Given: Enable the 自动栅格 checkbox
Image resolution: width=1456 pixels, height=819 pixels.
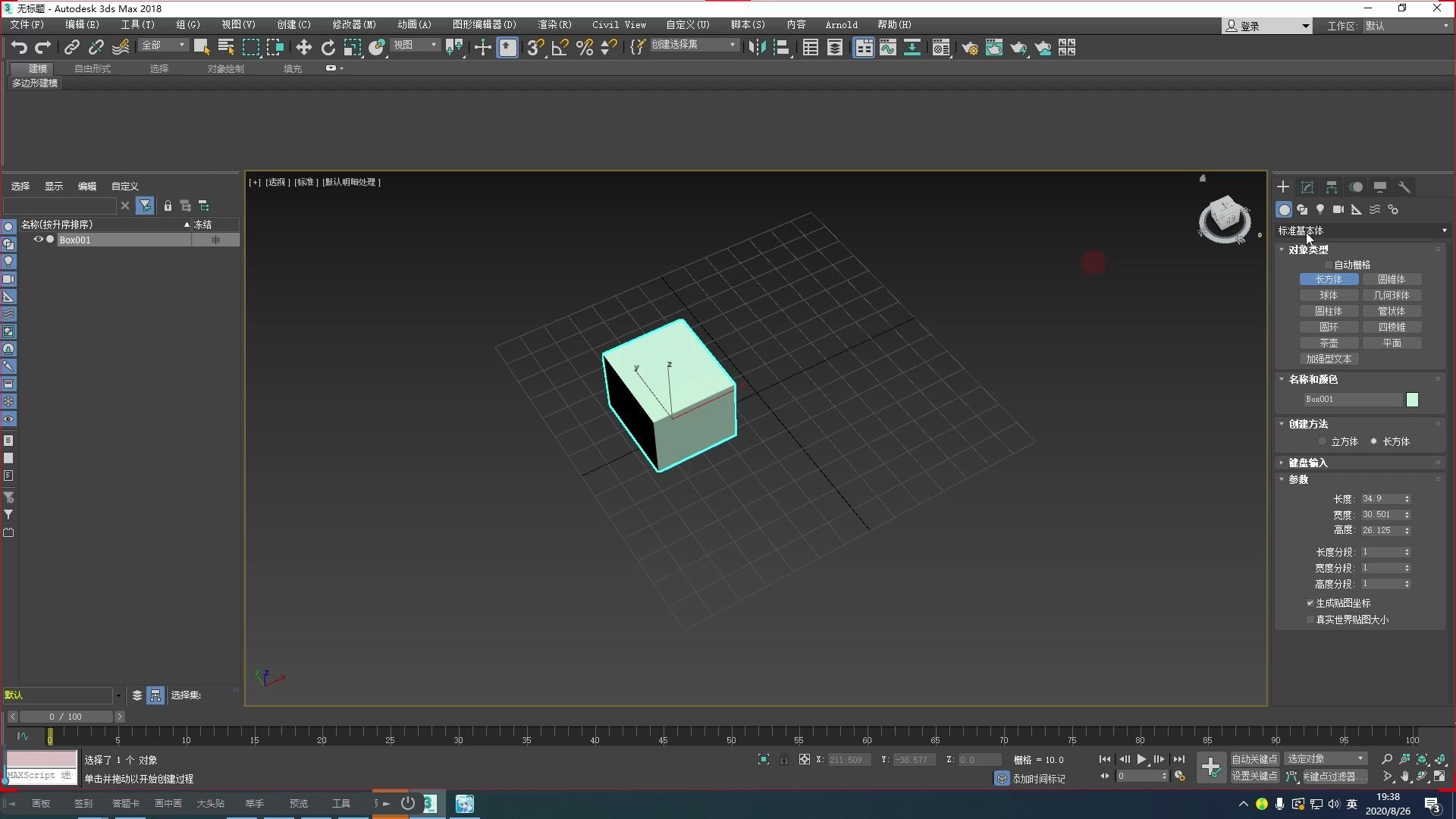Looking at the screenshot, I should point(1329,265).
